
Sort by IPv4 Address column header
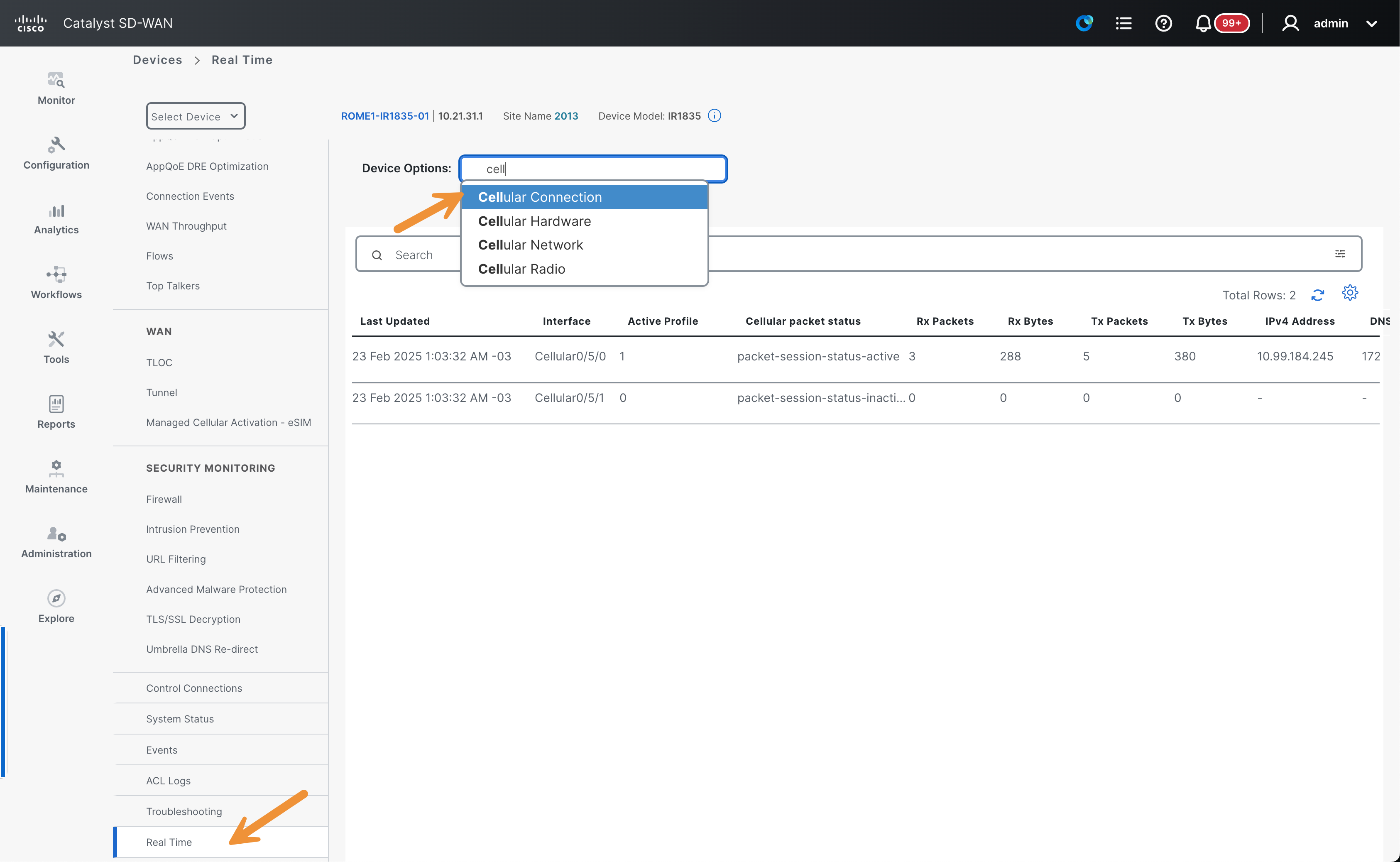1300,321
